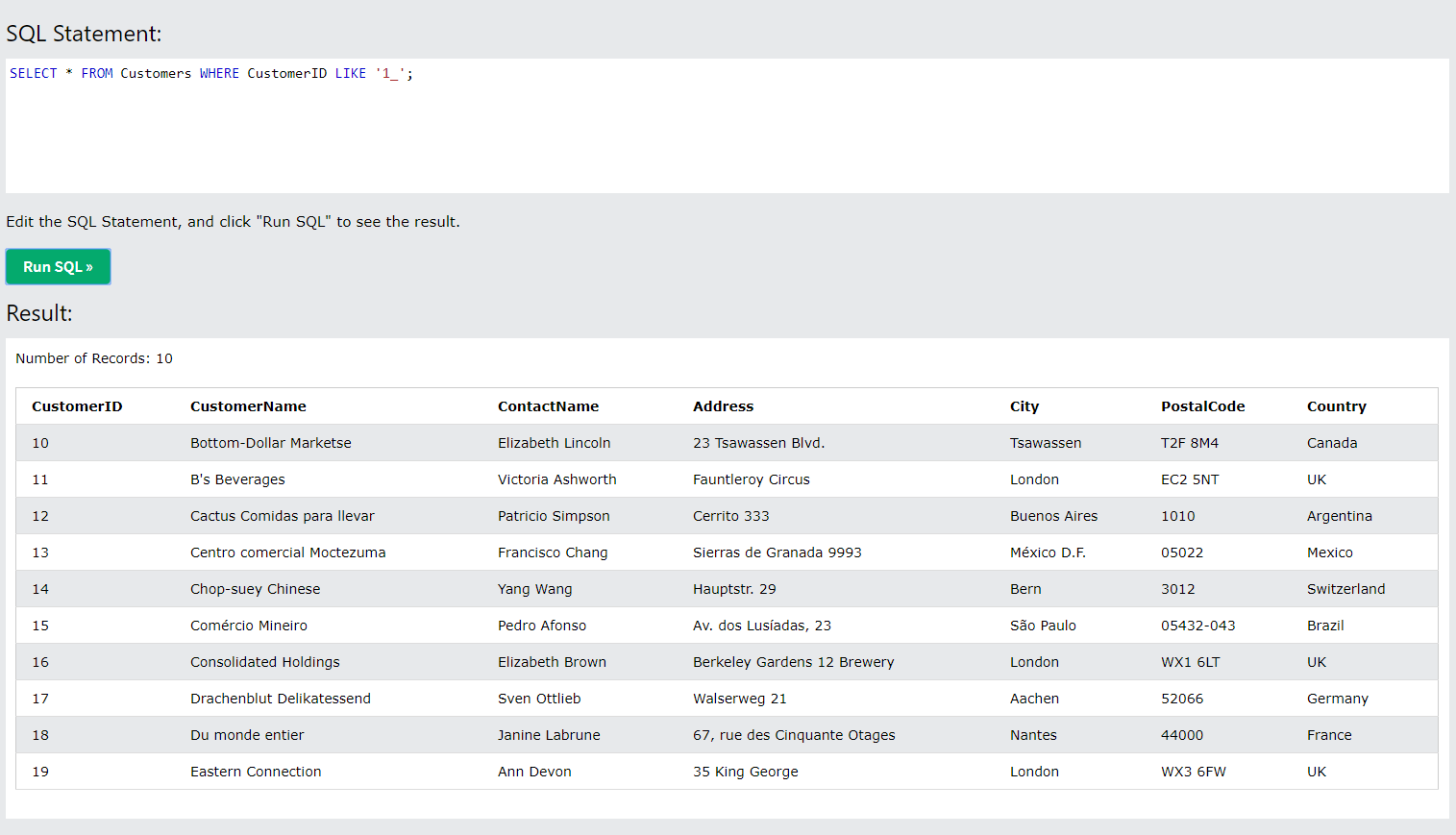Click the address Sierras de Granada 9993
Image resolution: width=1456 pixels, height=835 pixels.
click(x=777, y=553)
